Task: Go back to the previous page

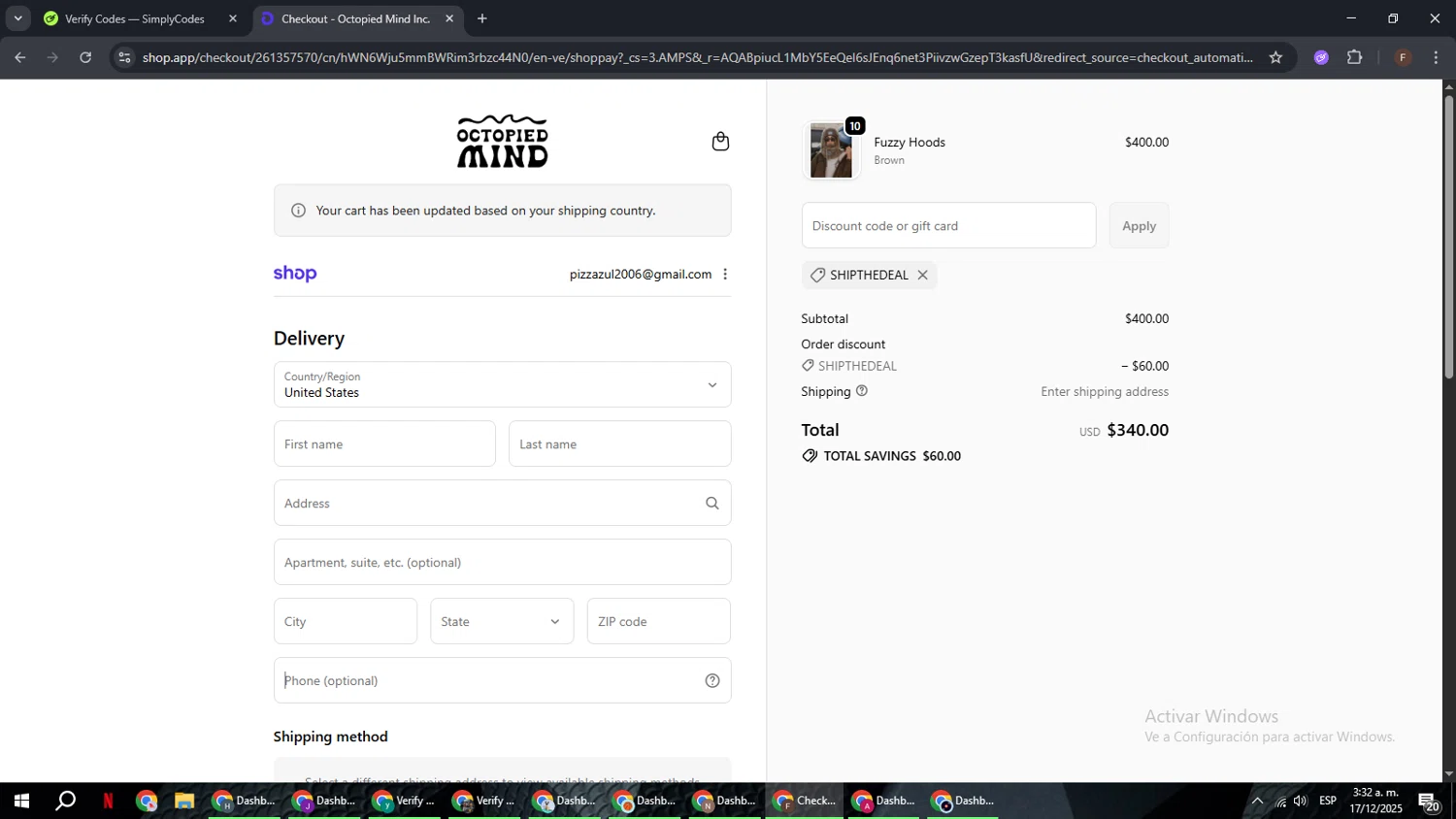Action: (x=20, y=57)
